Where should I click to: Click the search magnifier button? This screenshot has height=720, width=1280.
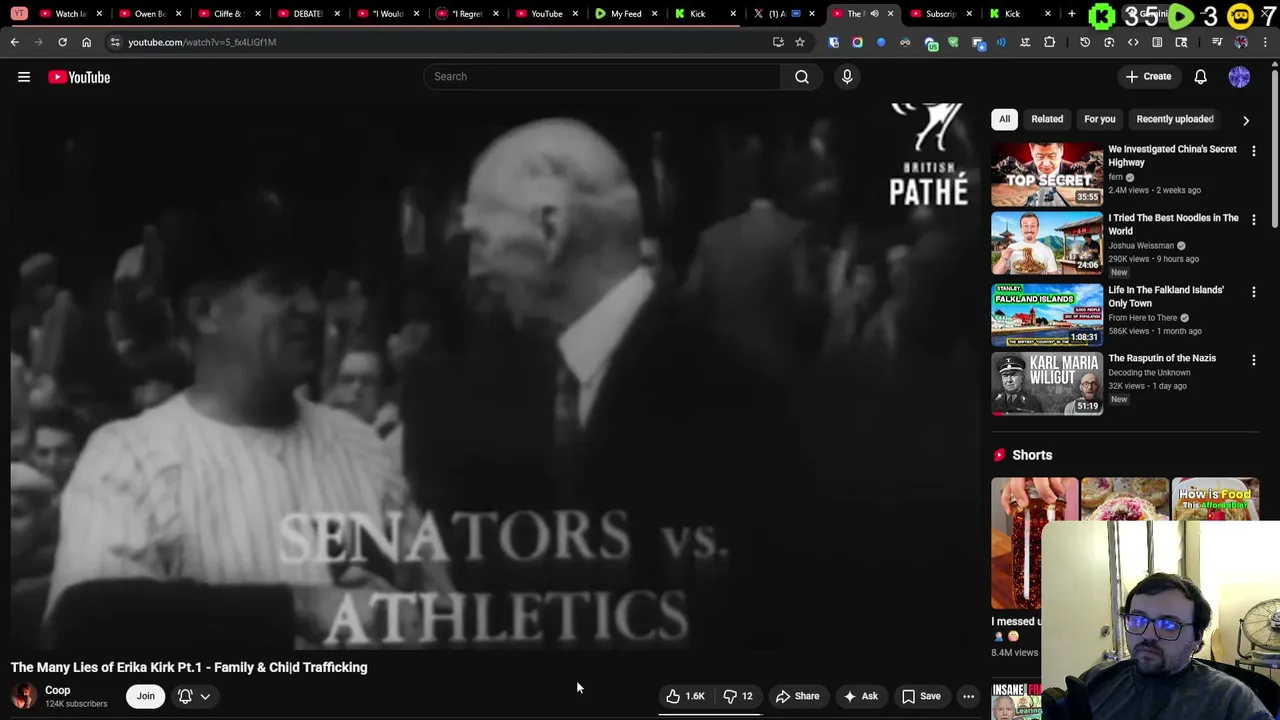[802, 76]
